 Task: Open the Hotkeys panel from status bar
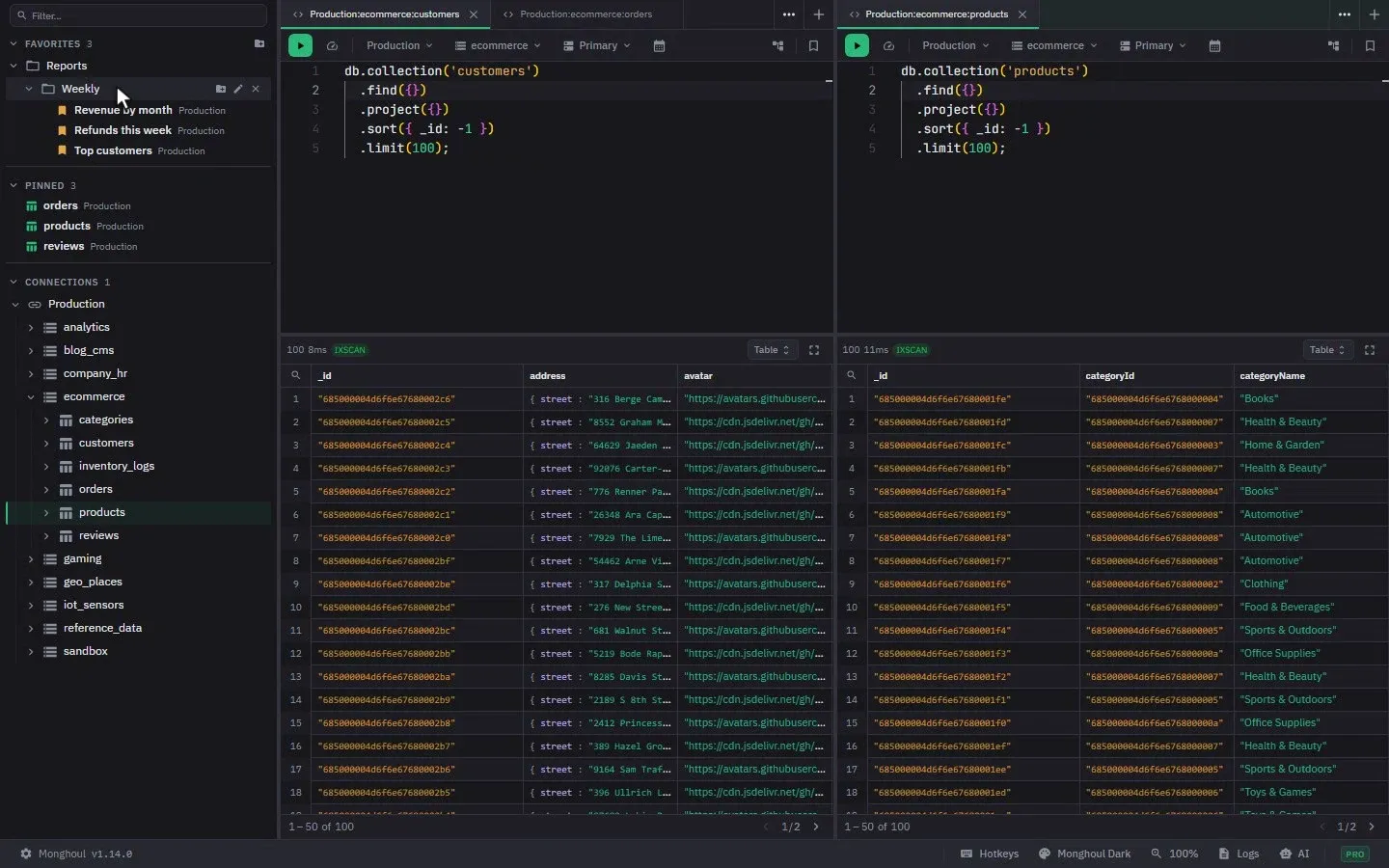pos(990,854)
